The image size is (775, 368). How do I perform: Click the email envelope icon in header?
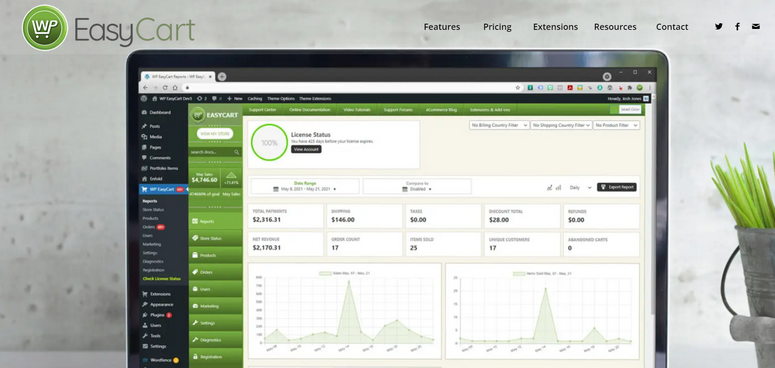(756, 27)
